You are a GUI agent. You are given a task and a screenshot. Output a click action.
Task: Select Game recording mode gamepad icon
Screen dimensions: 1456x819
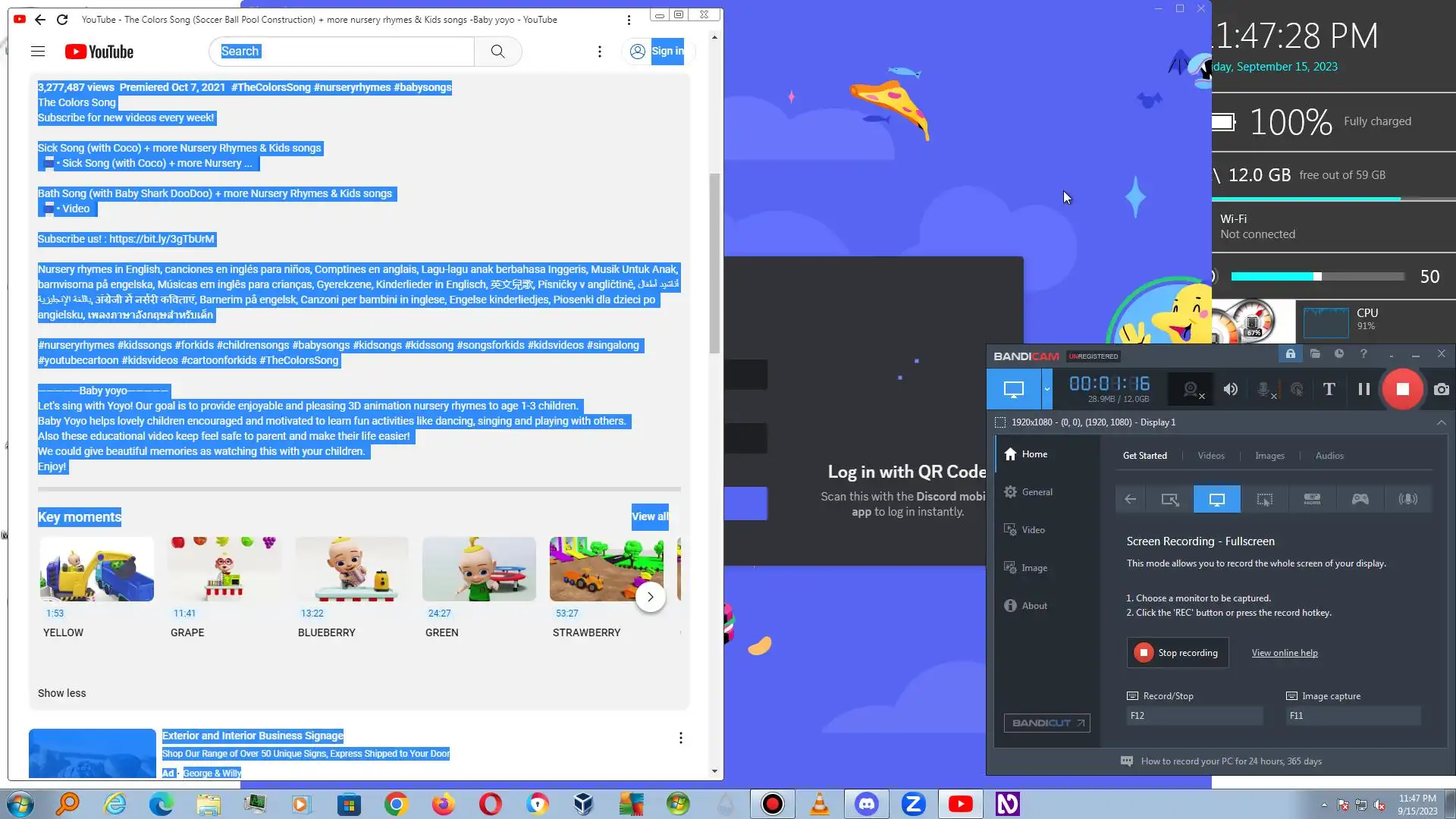1360,499
